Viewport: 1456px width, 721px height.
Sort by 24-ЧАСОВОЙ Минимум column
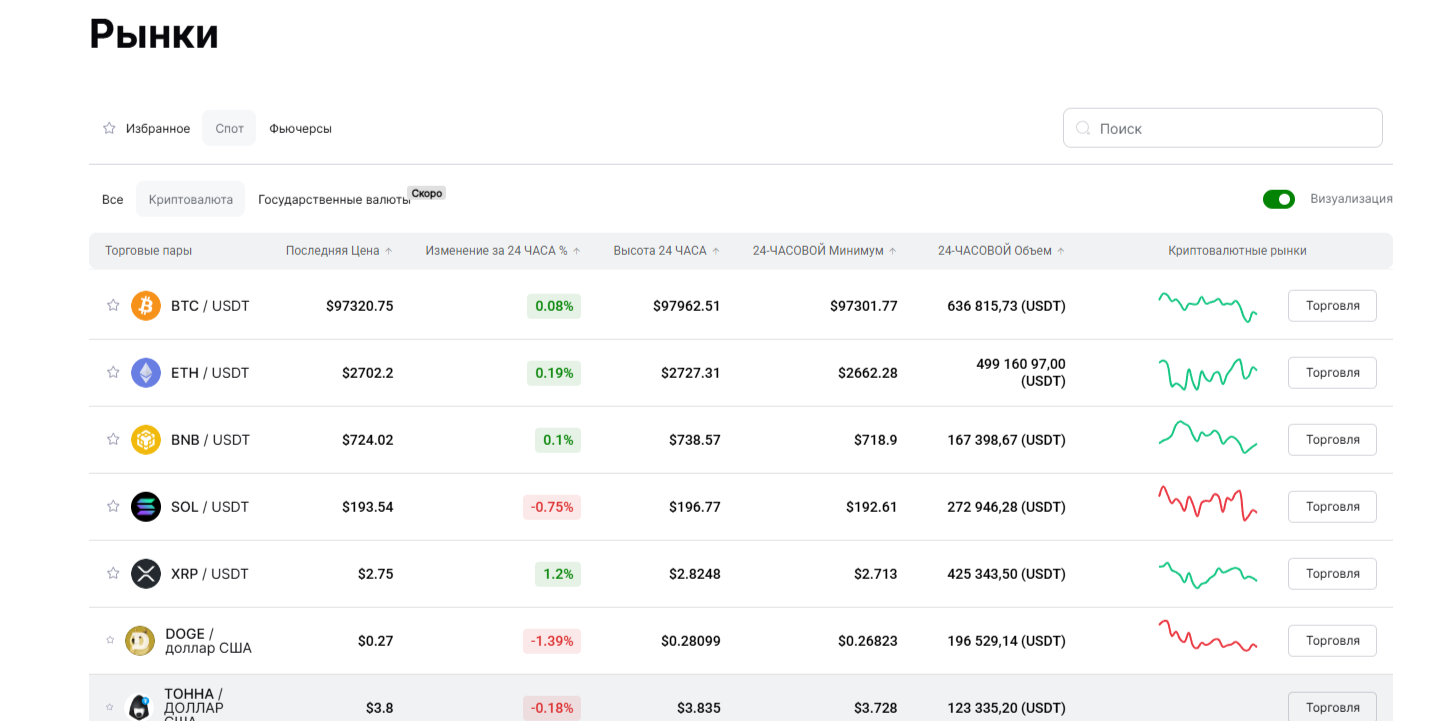pos(825,251)
